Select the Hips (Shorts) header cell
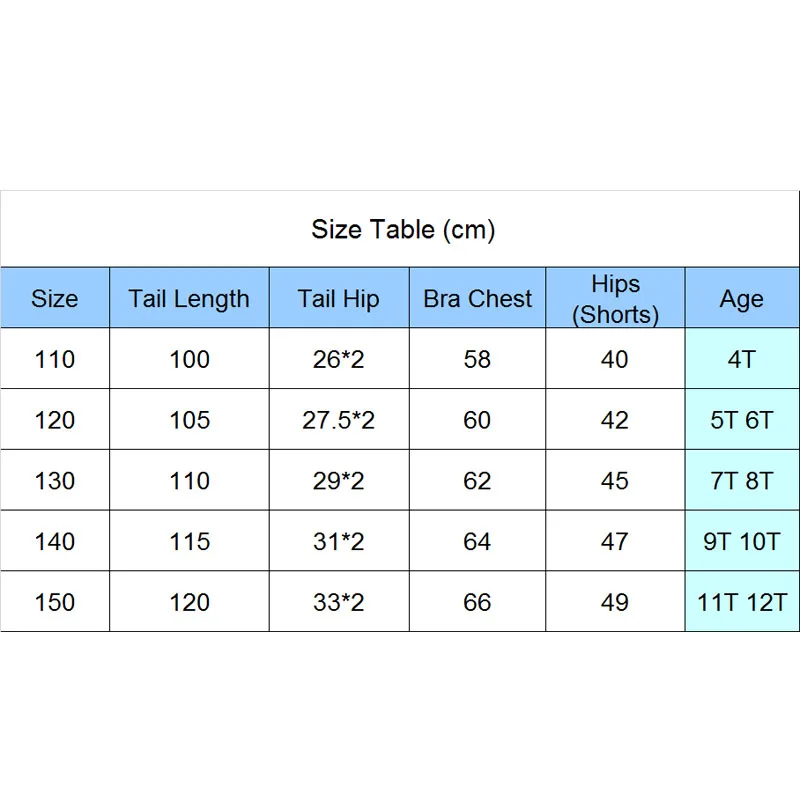The height and width of the screenshot is (800, 800). [615, 297]
